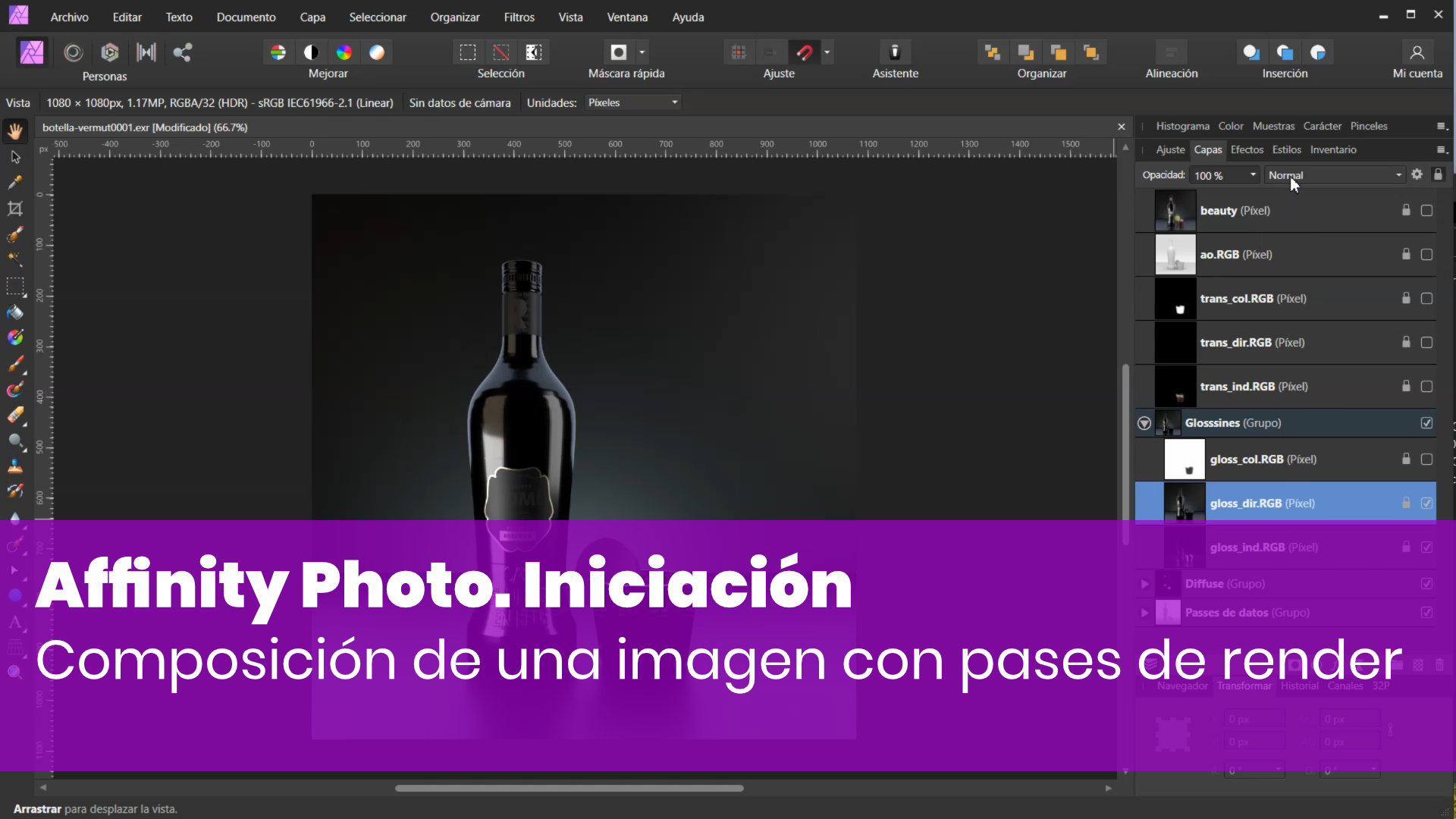
Task: Select the Flood Fill tool
Action: 15,312
